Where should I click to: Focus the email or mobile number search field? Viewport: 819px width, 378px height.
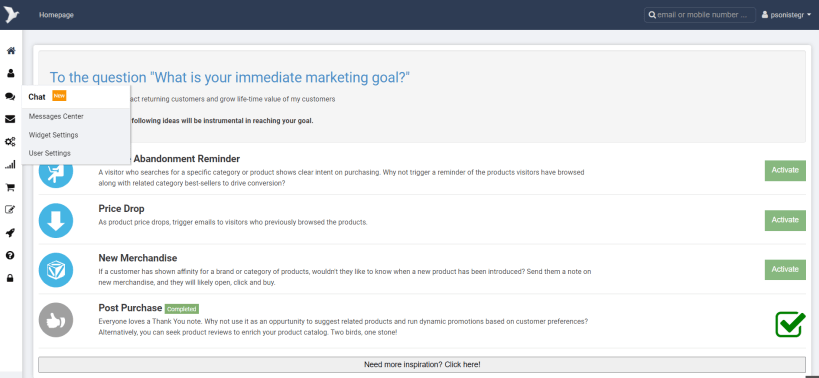click(x=700, y=15)
